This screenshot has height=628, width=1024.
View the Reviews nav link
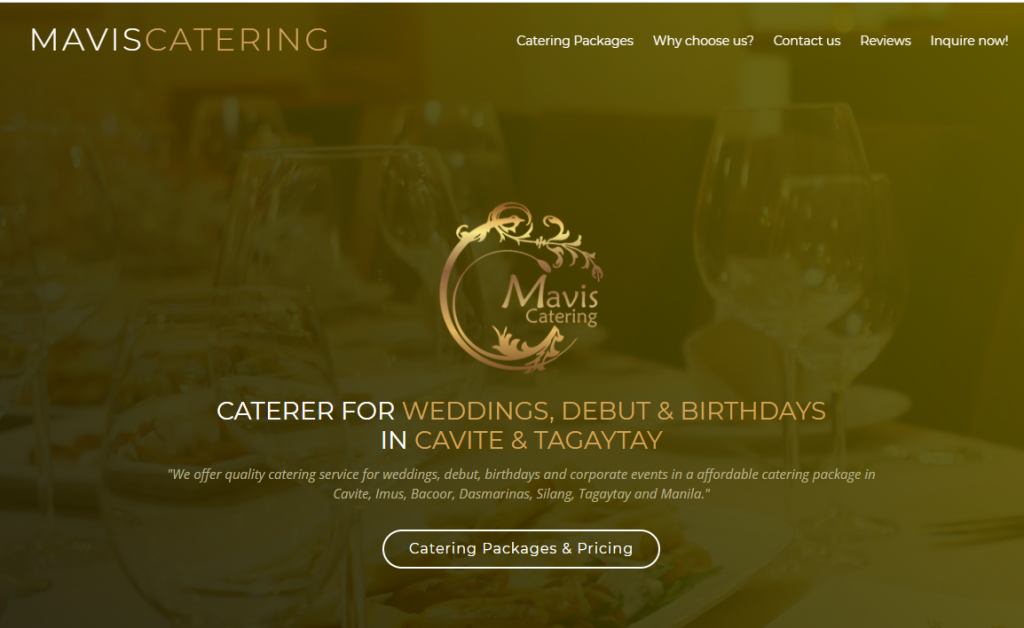click(885, 40)
